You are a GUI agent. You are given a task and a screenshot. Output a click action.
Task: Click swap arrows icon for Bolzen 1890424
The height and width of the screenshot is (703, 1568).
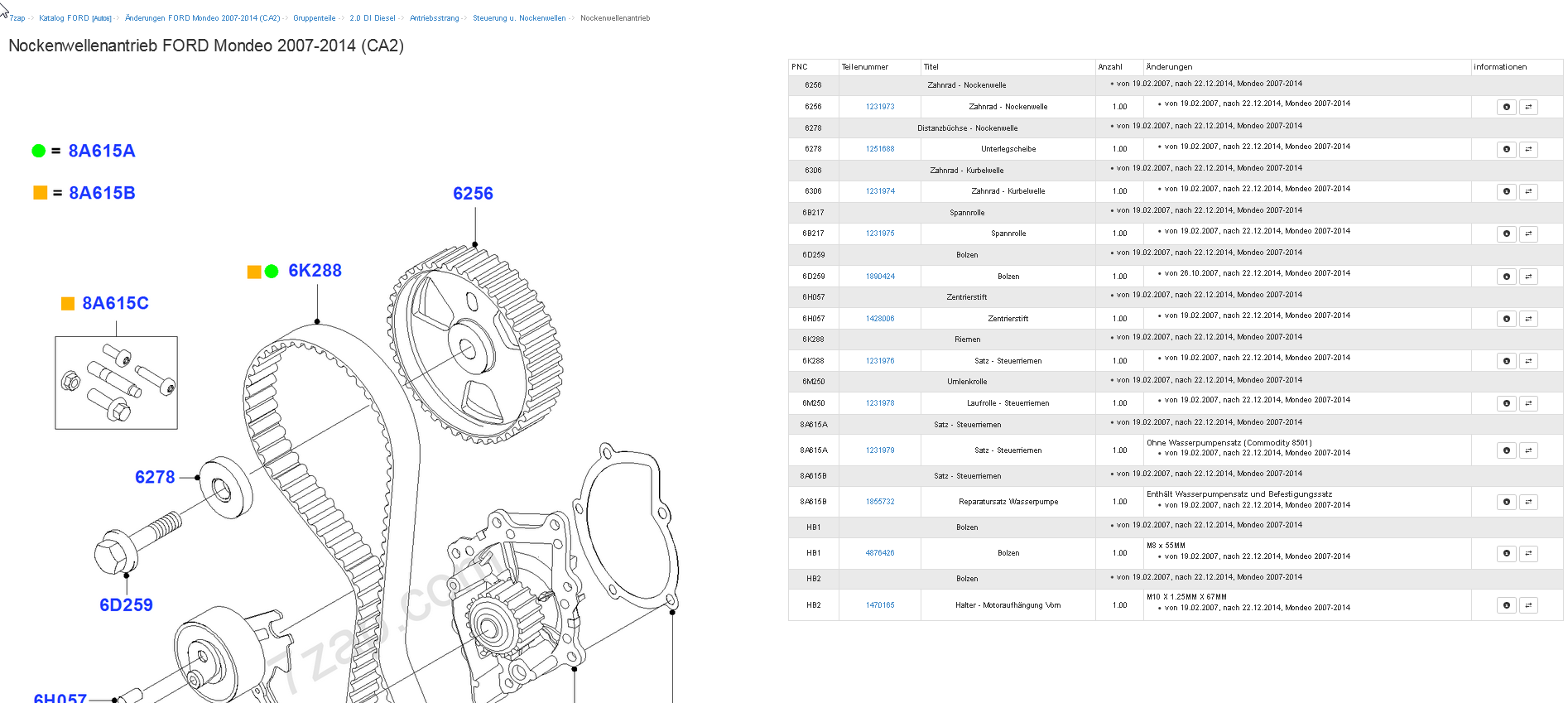[x=1528, y=277]
